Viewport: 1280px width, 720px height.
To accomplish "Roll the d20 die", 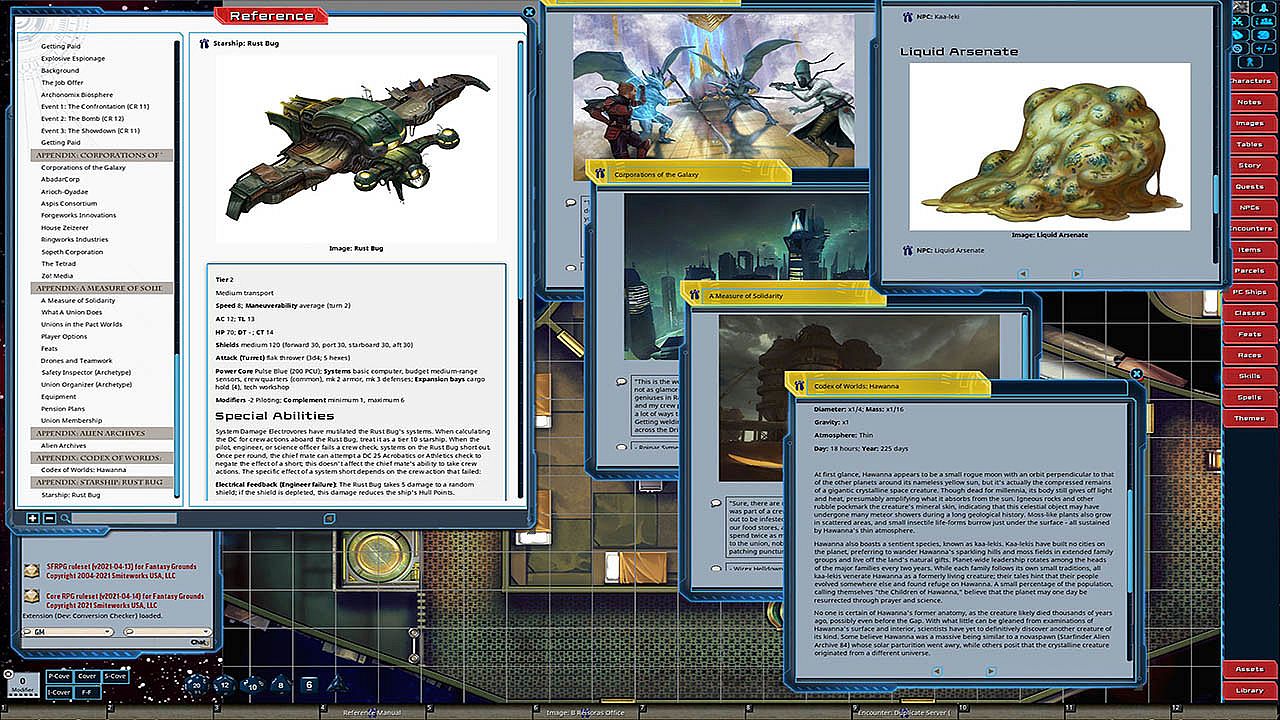I will pos(197,685).
